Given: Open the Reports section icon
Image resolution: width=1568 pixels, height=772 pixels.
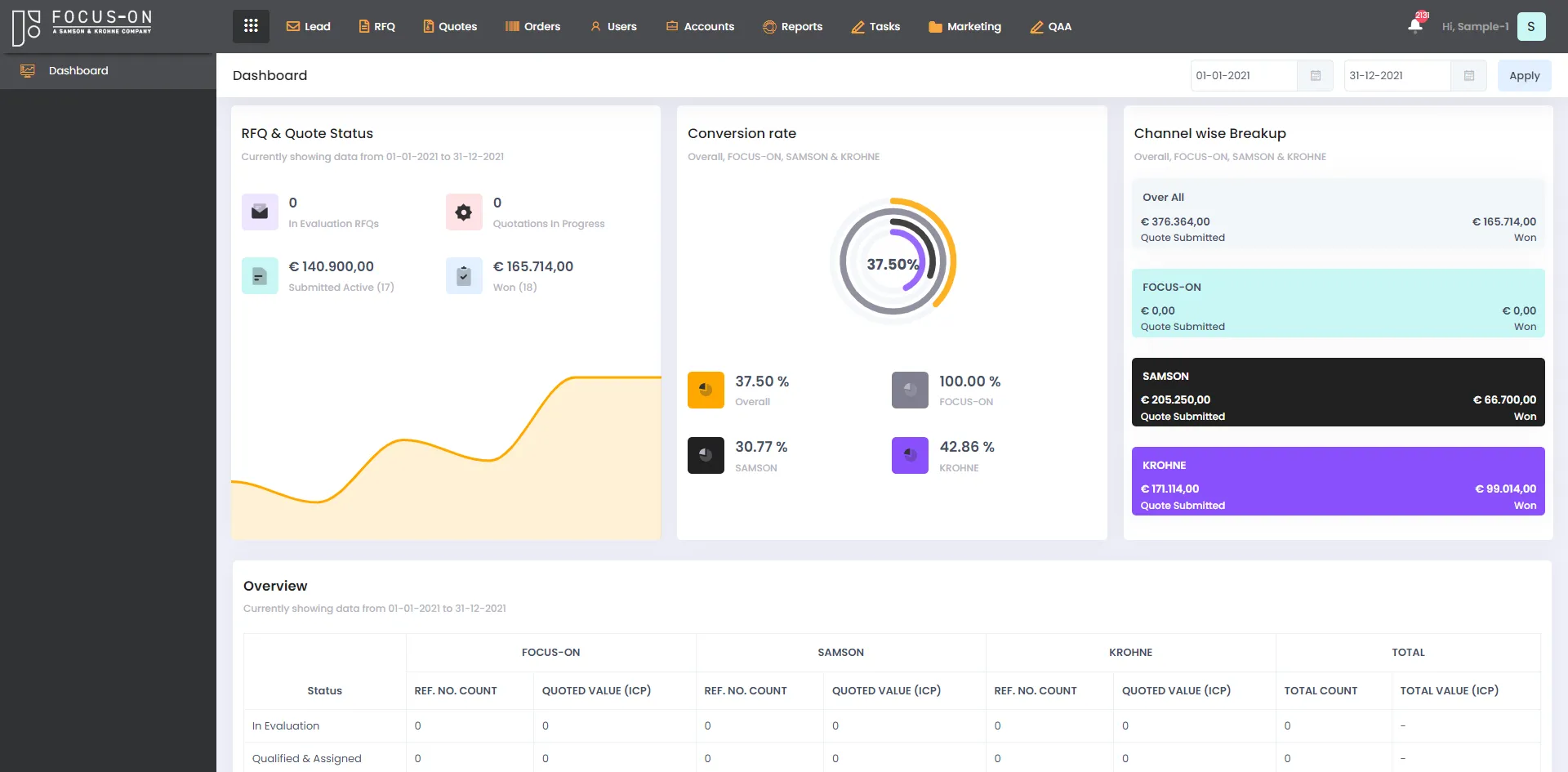Looking at the screenshot, I should [x=768, y=26].
